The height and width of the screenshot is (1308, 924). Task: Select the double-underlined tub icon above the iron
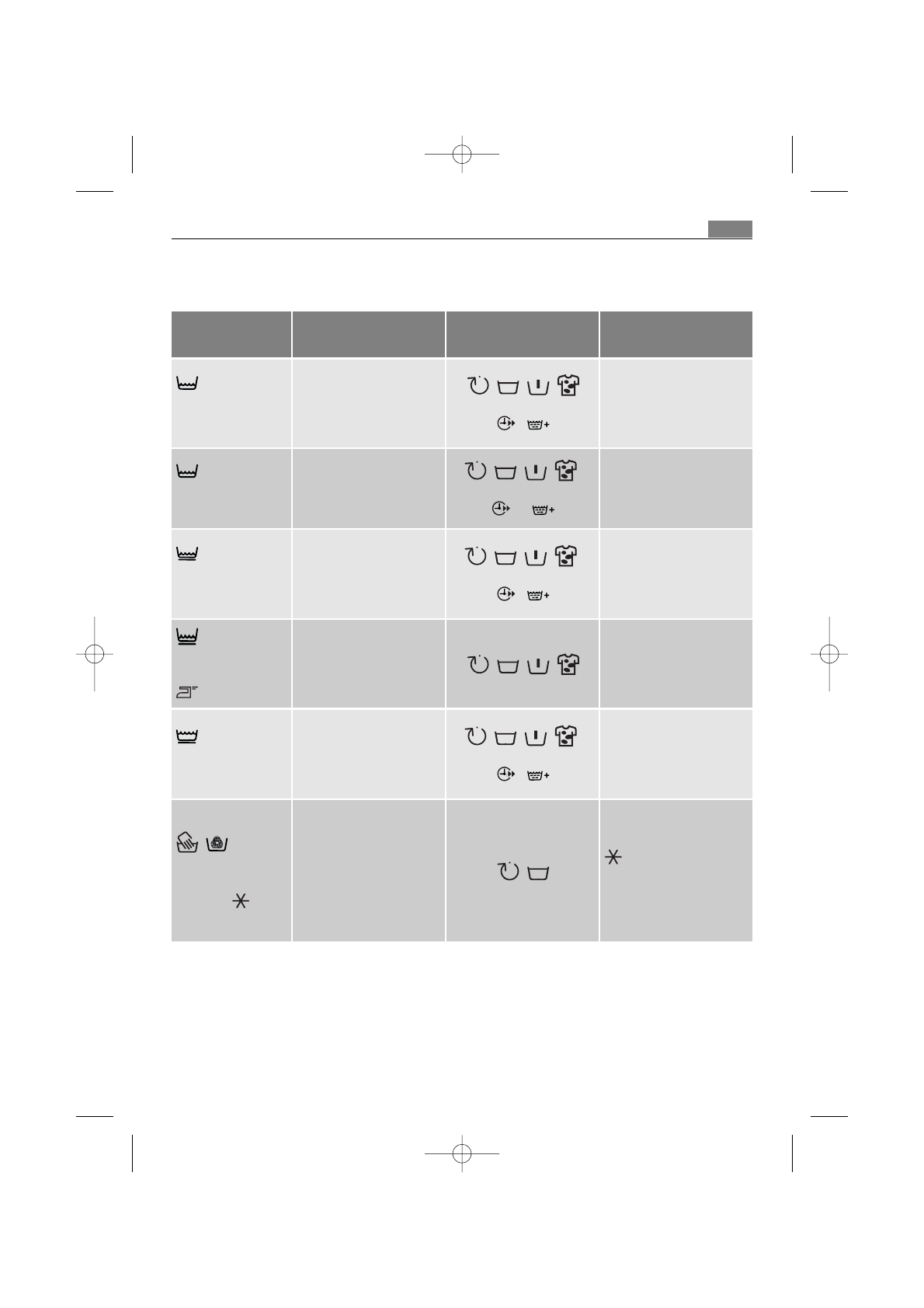[187, 638]
